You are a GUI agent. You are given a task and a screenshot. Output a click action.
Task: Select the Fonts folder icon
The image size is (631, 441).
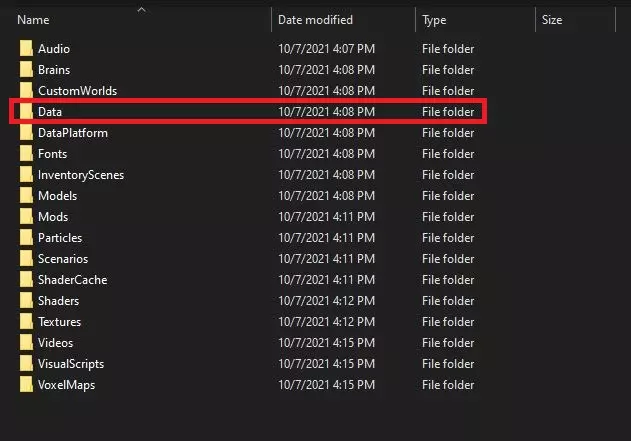(27, 154)
